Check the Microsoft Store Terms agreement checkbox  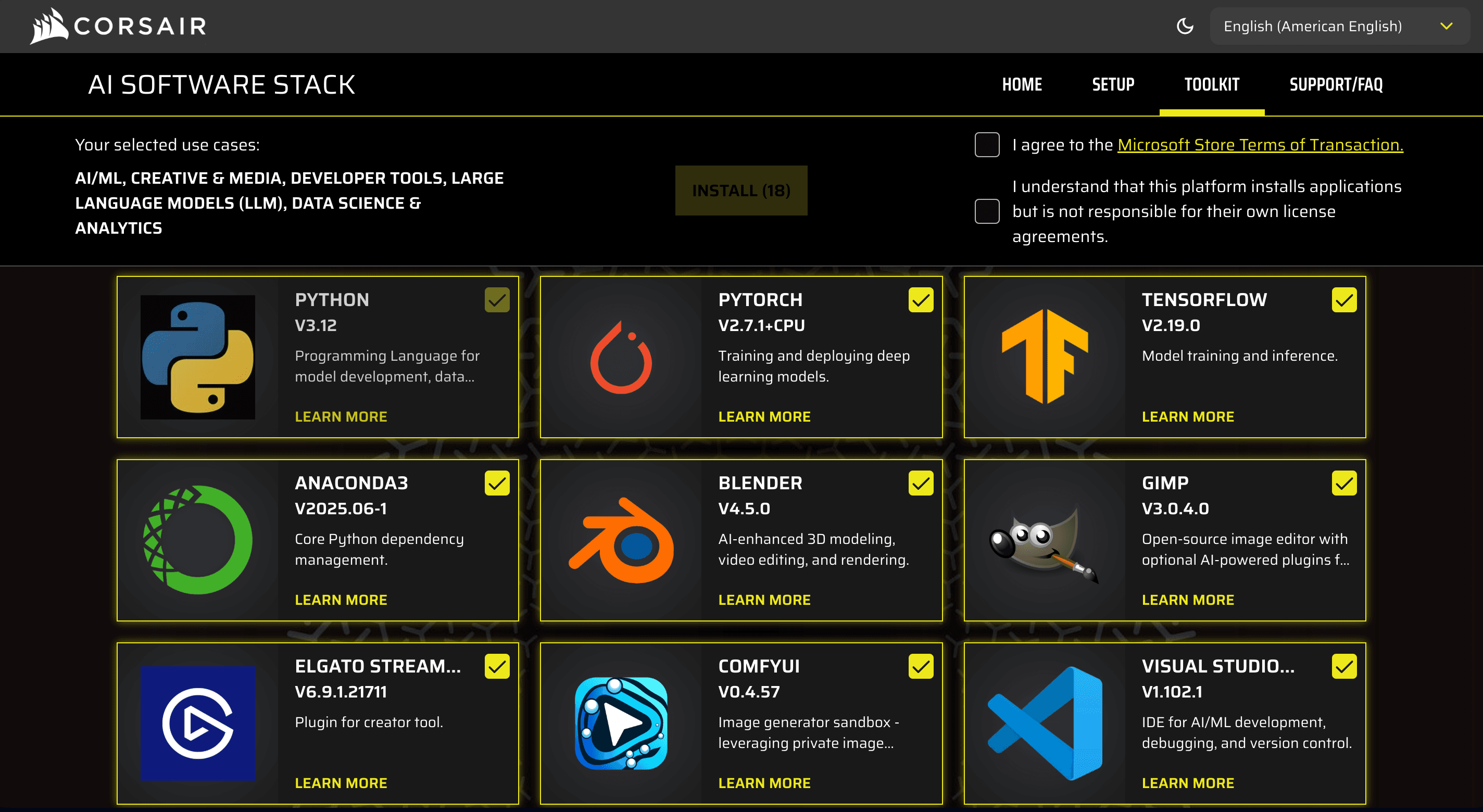(x=987, y=145)
